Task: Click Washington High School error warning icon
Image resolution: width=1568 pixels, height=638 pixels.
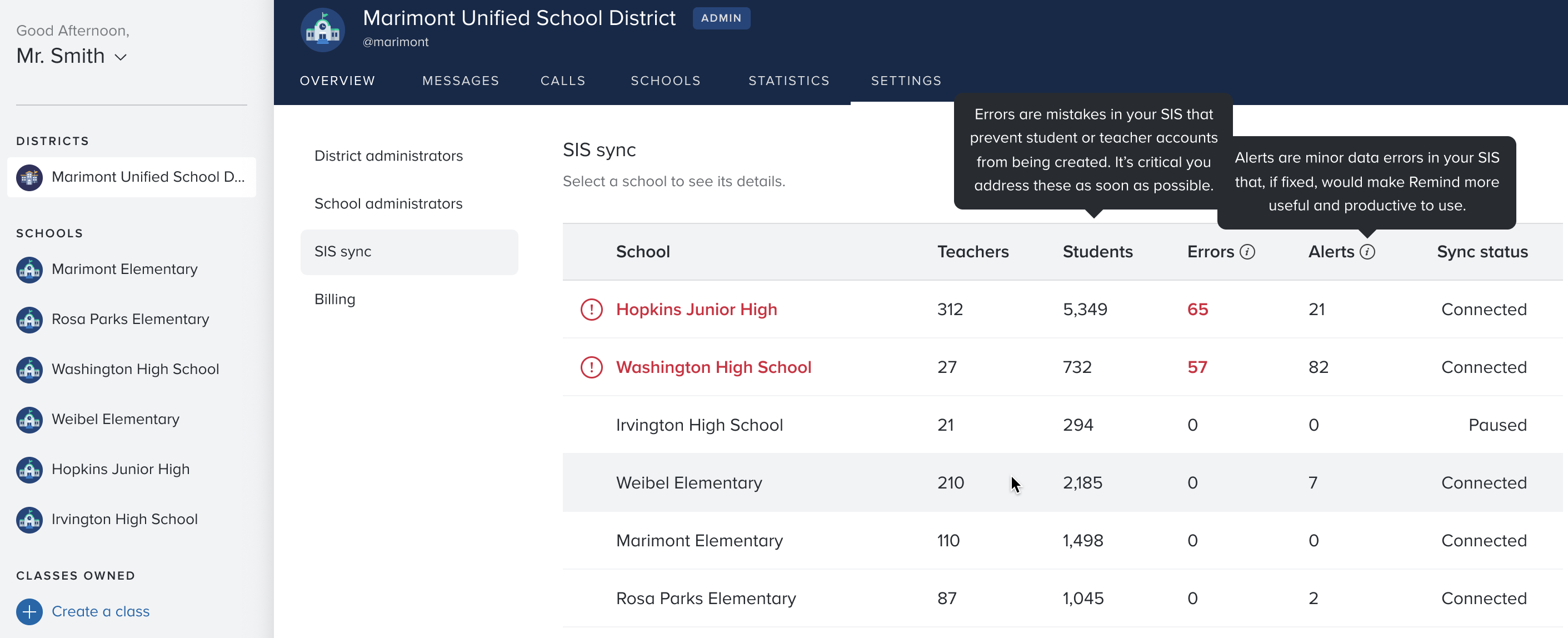Action: coord(591,367)
